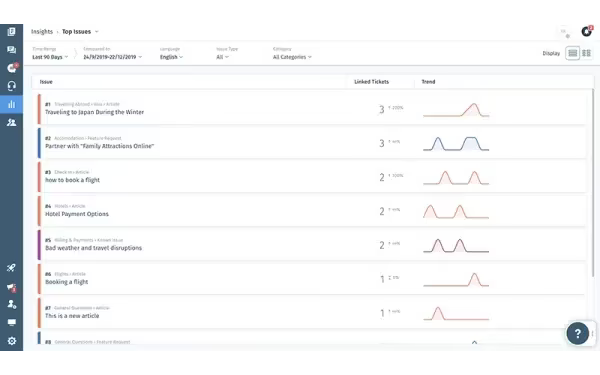Open the chat icon with red notification badge
Image resolution: width=600 pixels, height=375 pixels.
(12, 68)
